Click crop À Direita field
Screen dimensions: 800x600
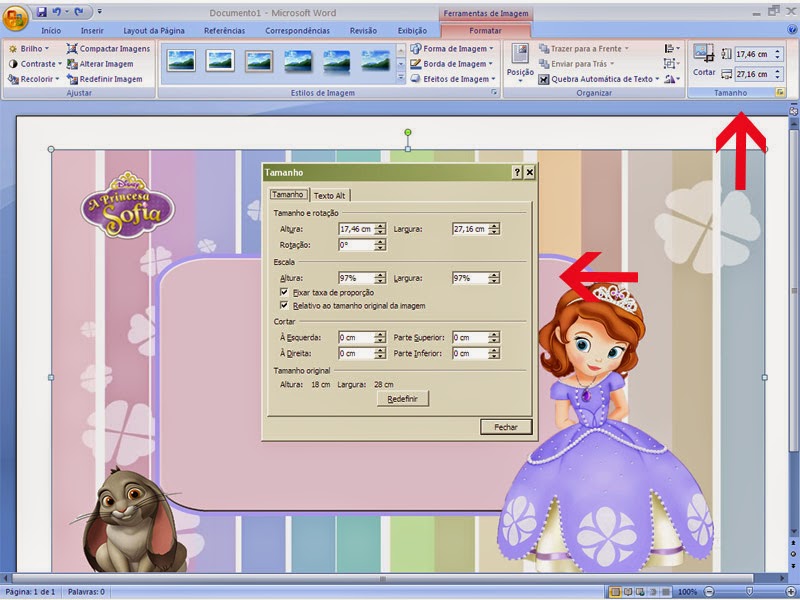tap(356, 353)
